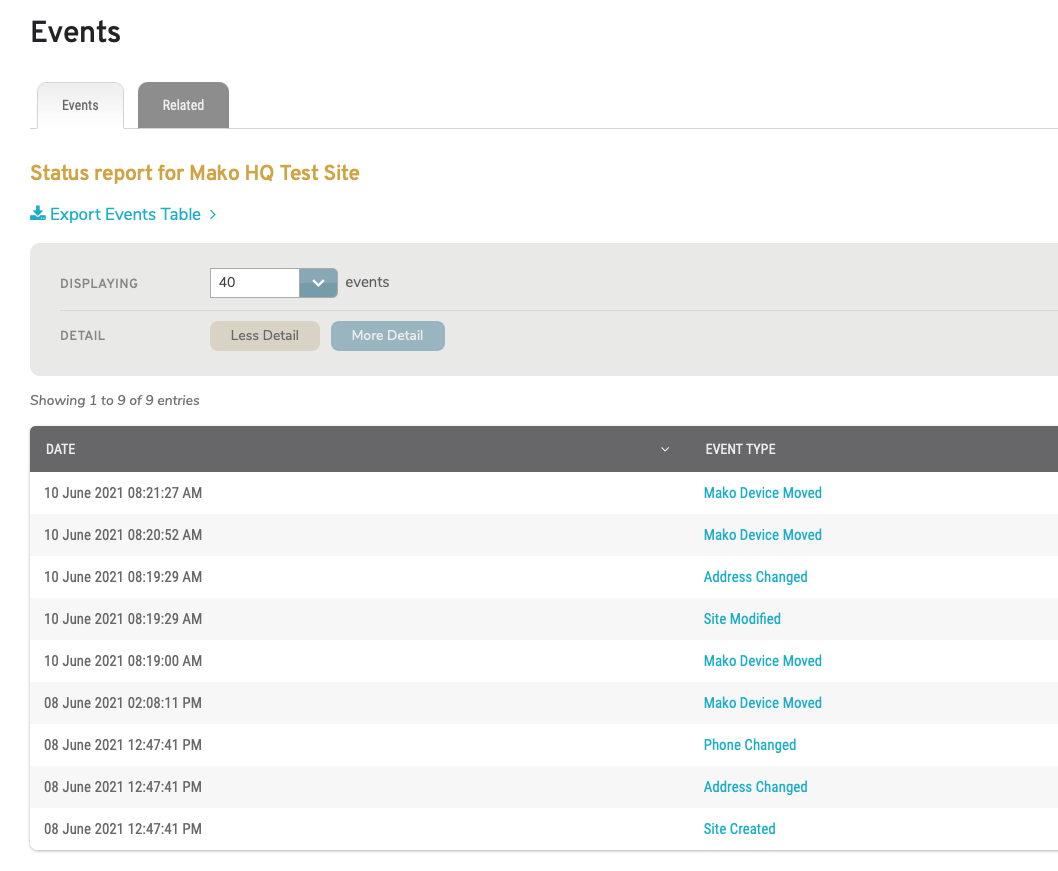Open the Site Modified event details
1058x871 pixels.
pos(742,618)
